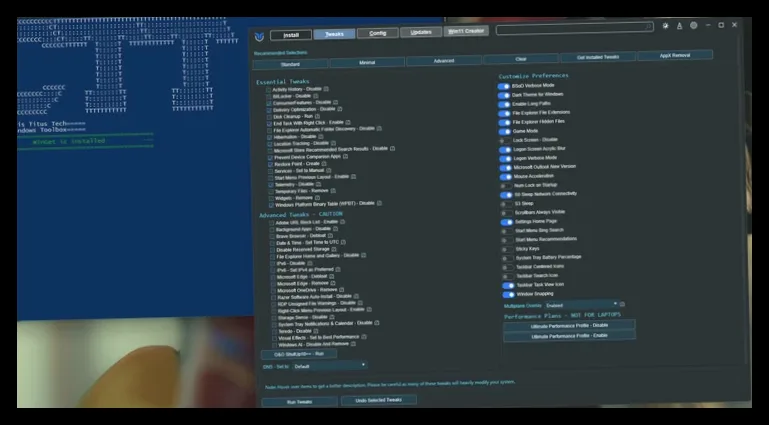This screenshot has width=769, height=425.
Task: Click Undo Selected Tweaks button
Action: coord(379,400)
